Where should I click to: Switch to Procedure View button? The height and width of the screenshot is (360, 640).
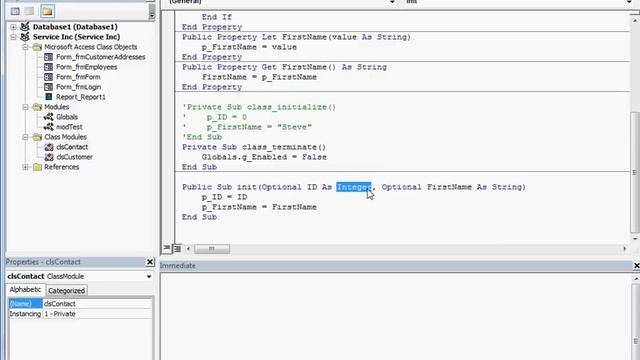tap(167, 248)
